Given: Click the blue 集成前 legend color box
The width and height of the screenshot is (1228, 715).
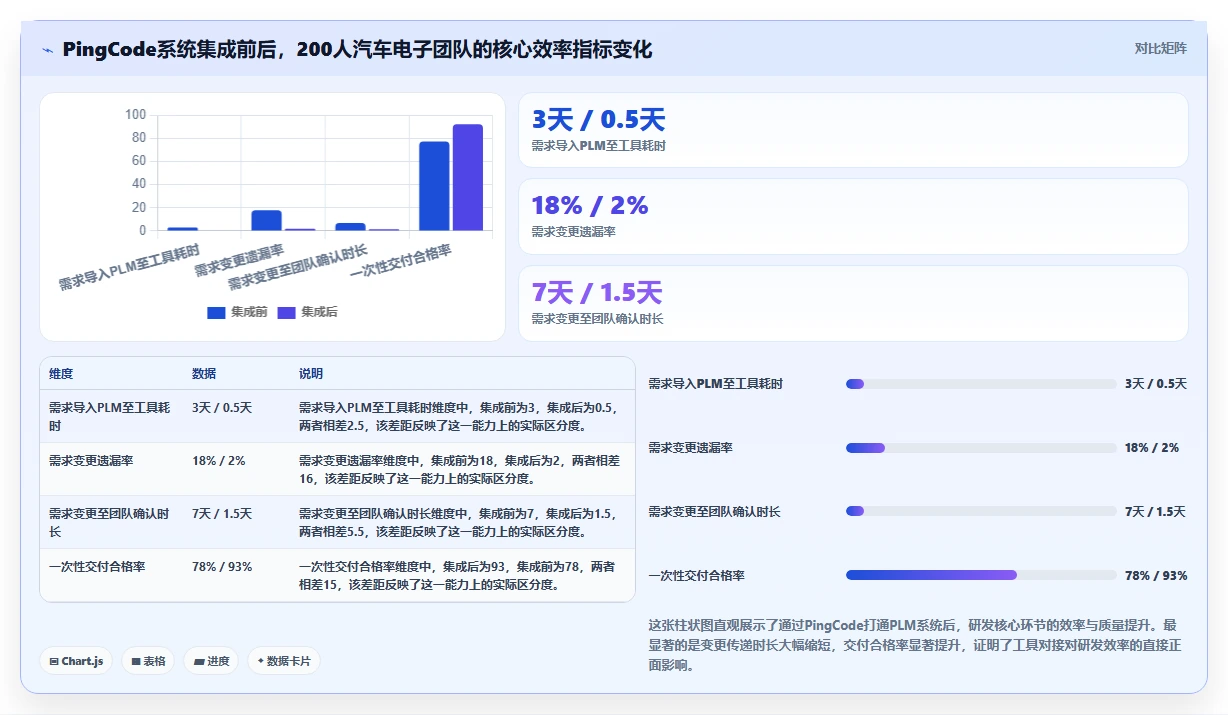Looking at the screenshot, I should pyautogui.click(x=216, y=313).
